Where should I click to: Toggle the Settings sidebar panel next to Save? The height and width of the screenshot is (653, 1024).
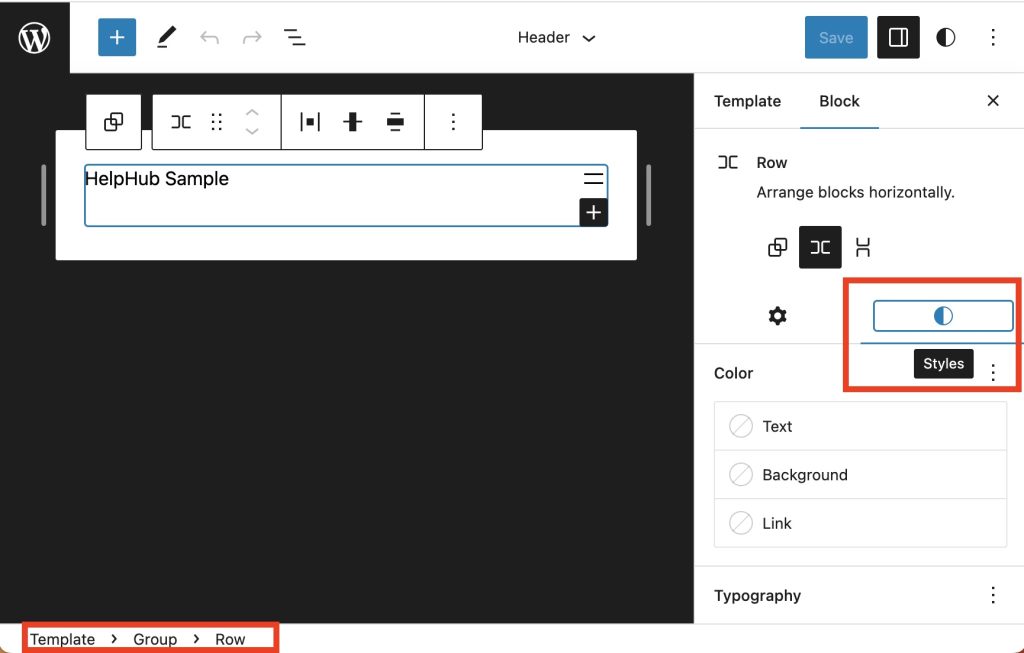pos(897,37)
